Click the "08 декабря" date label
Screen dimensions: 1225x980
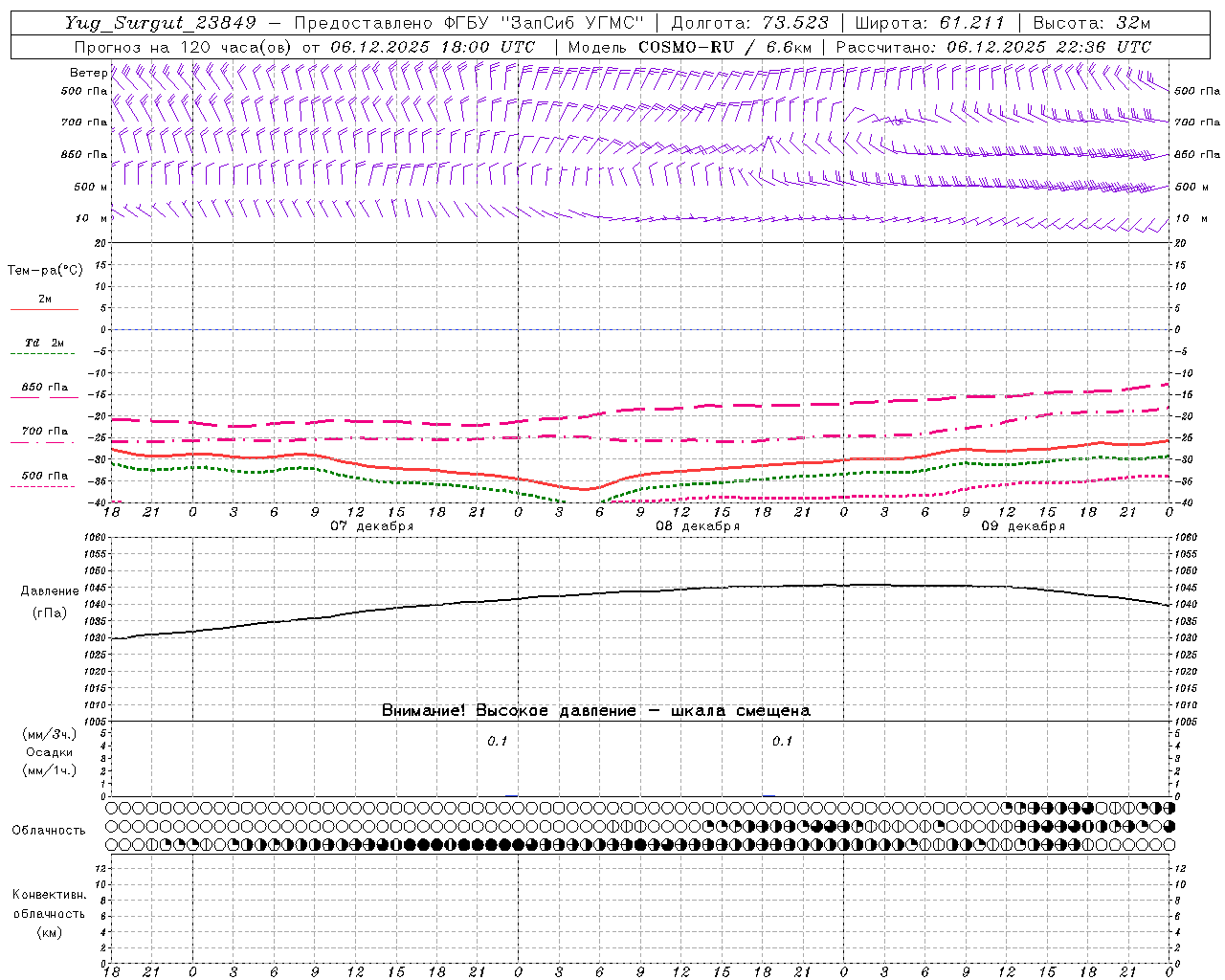[x=698, y=526]
